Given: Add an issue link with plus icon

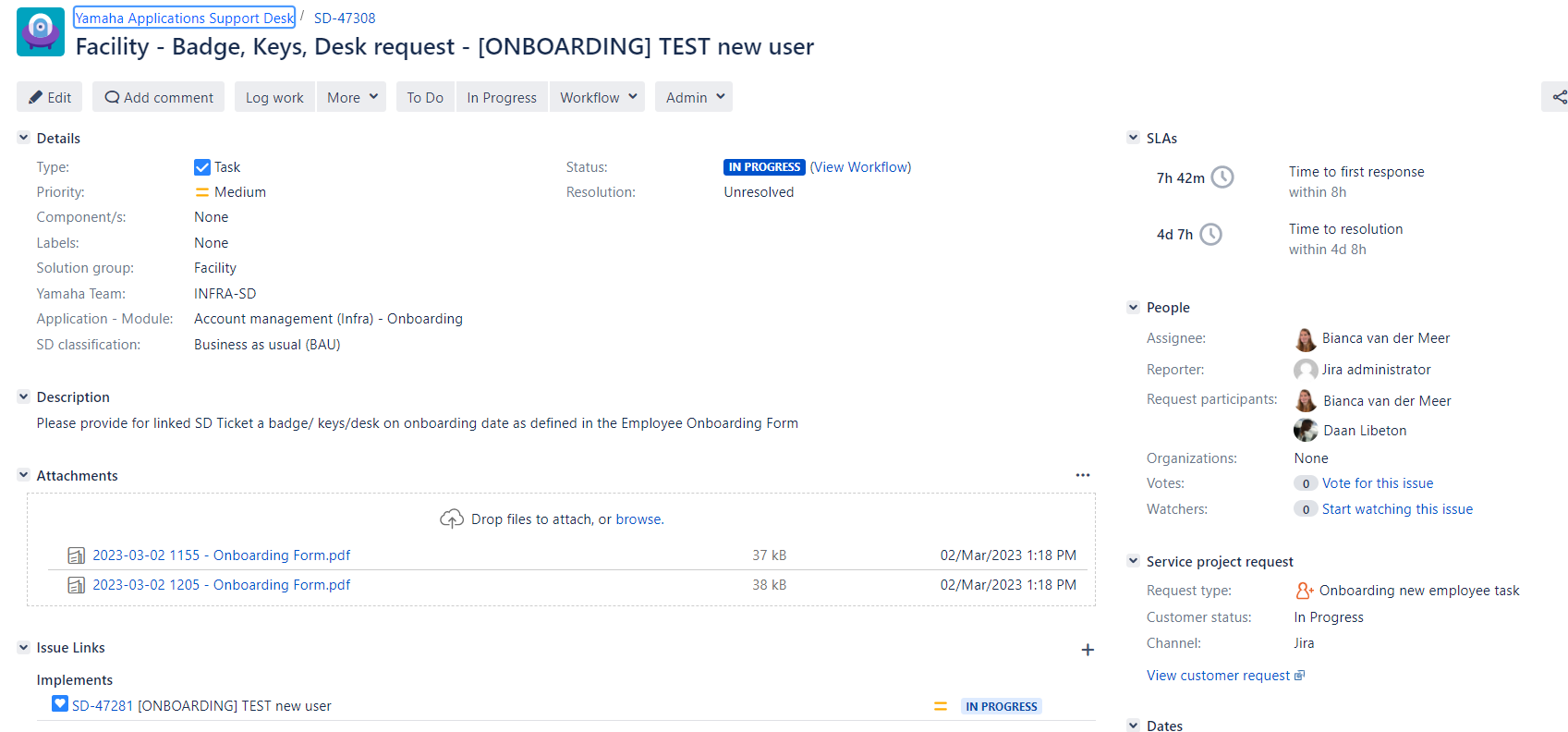Looking at the screenshot, I should 1088,650.
